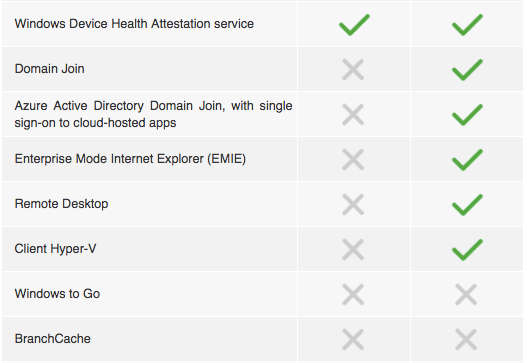Click green checkmark in Client Hyper-V row

coord(467,250)
